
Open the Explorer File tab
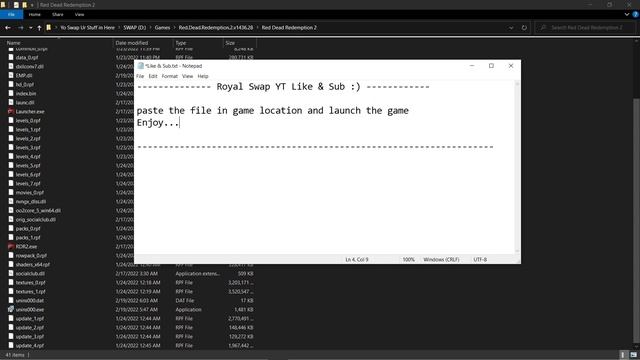tap(11, 14)
